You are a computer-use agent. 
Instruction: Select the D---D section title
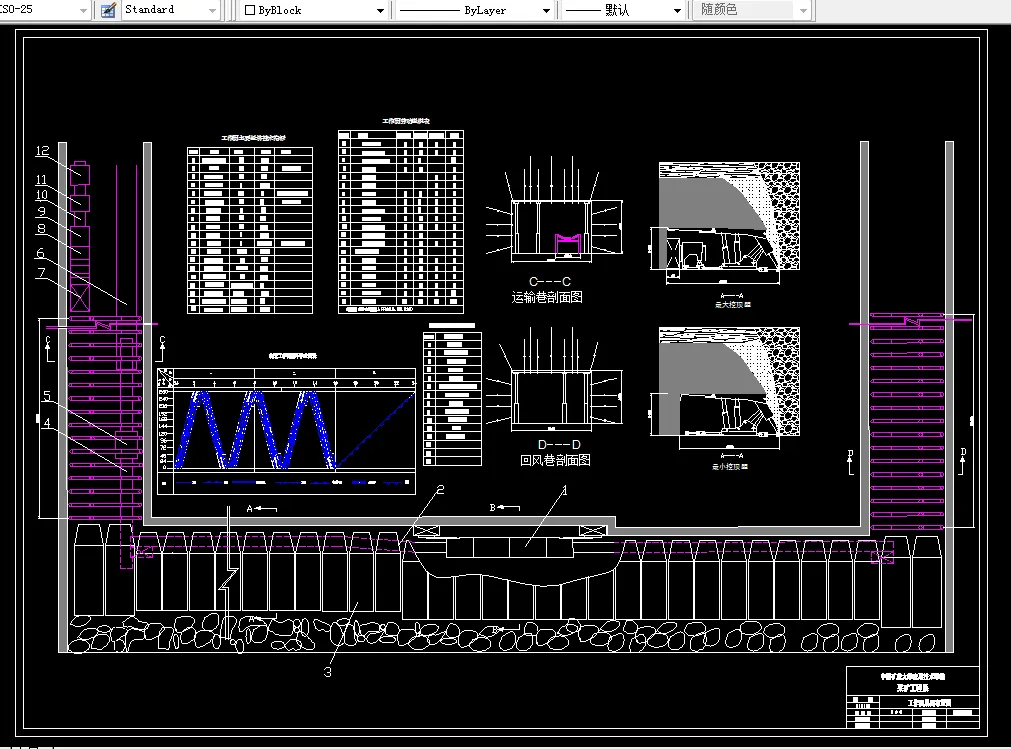(559, 445)
